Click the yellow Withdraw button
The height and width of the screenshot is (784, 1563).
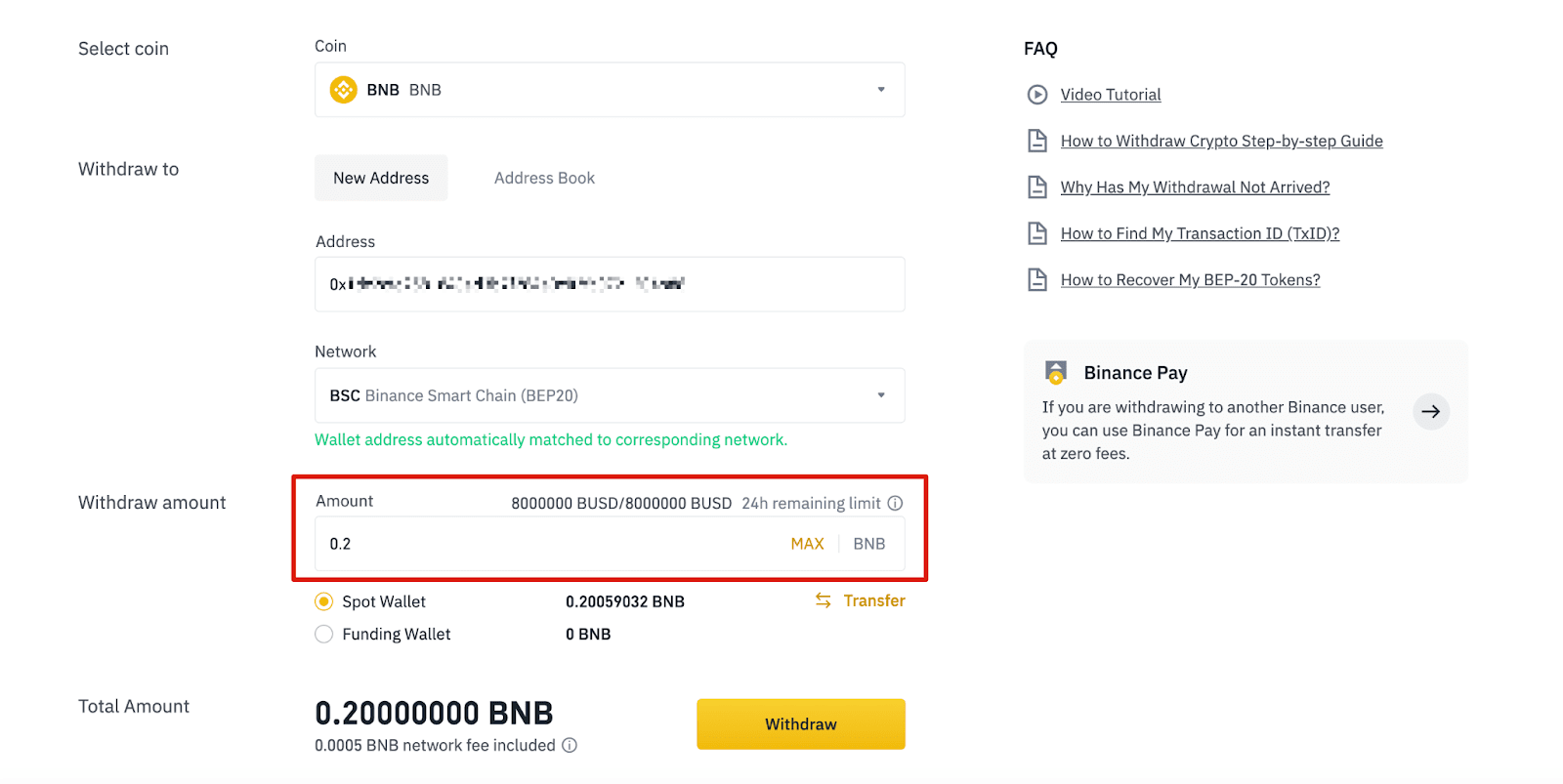tap(801, 724)
